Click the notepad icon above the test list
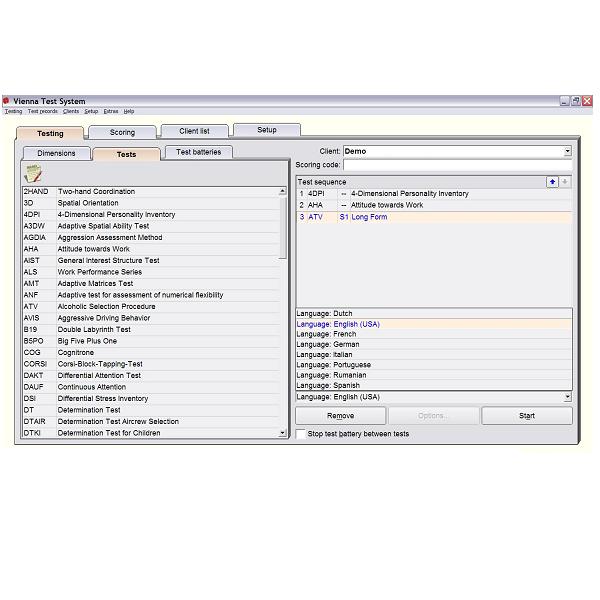This screenshot has width=600, height=600. coord(33,174)
